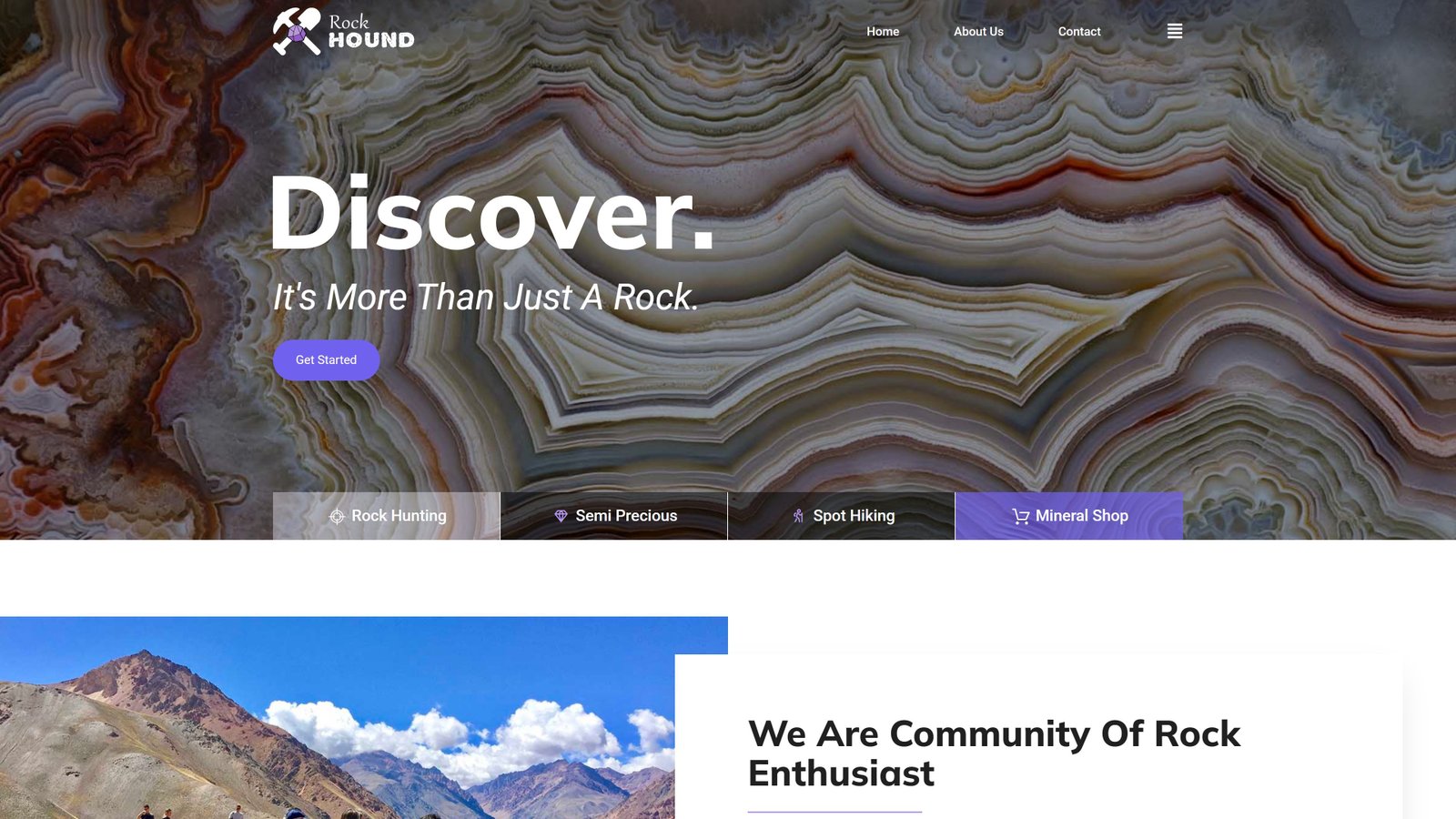1456x819 pixels.
Task: Click the mountain landscape photo
Action: pos(338,718)
